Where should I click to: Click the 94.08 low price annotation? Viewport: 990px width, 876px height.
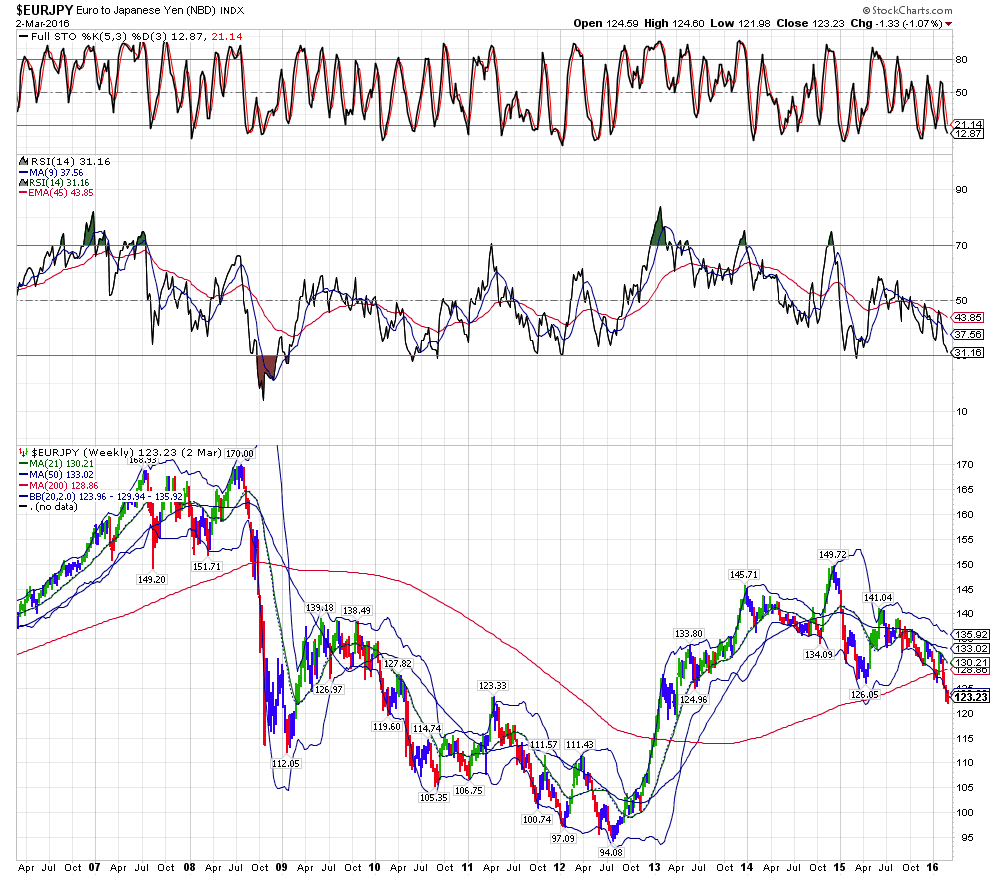(x=612, y=852)
